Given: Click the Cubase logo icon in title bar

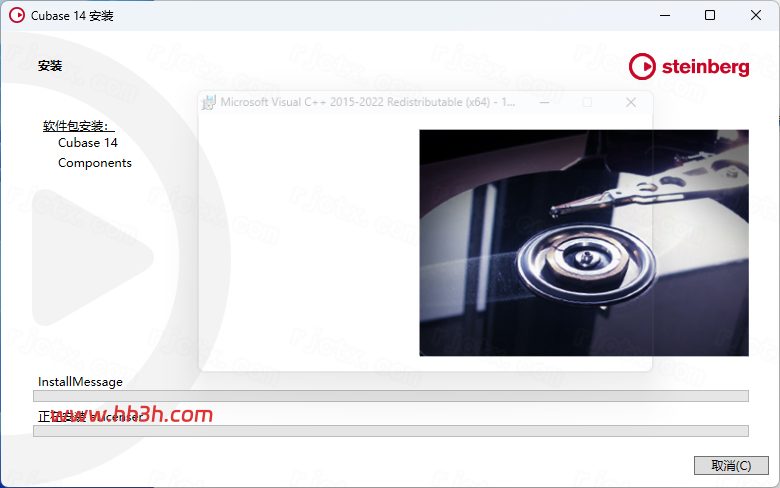Looking at the screenshot, I should pyautogui.click(x=17, y=15).
